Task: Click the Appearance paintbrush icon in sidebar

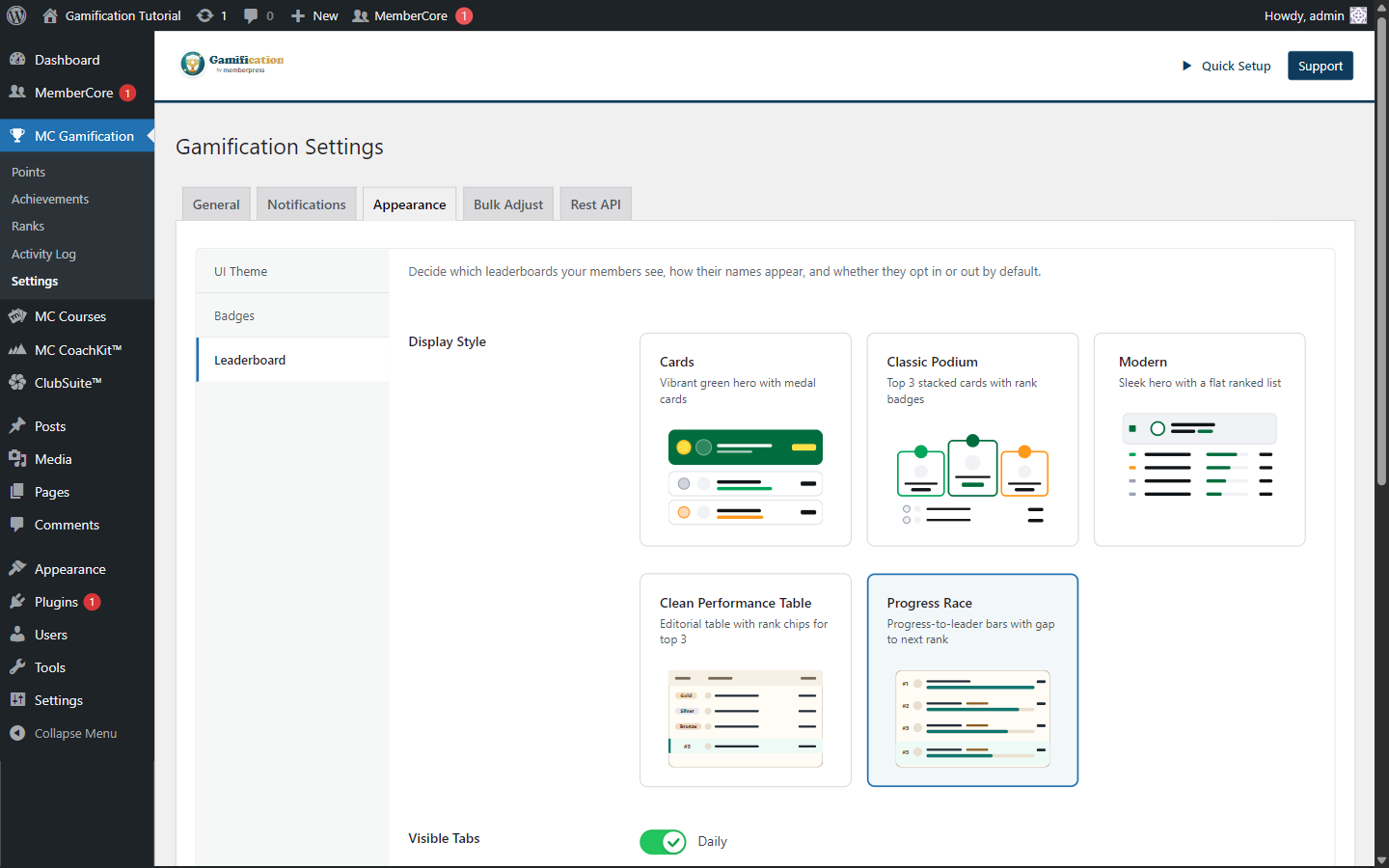Action: pos(17,568)
